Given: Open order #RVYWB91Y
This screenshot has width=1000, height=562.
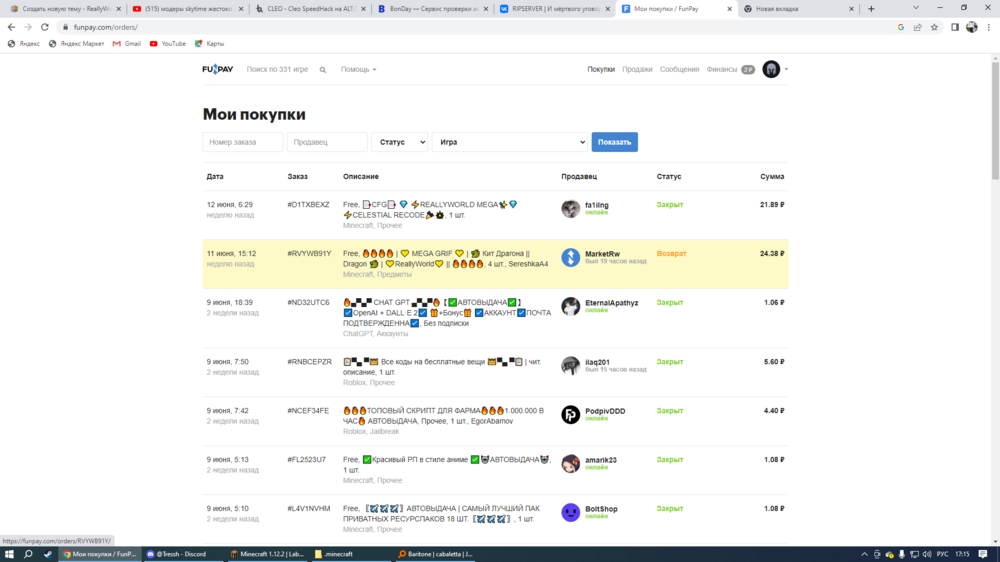Looking at the screenshot, I should click(x=309, y=254).
